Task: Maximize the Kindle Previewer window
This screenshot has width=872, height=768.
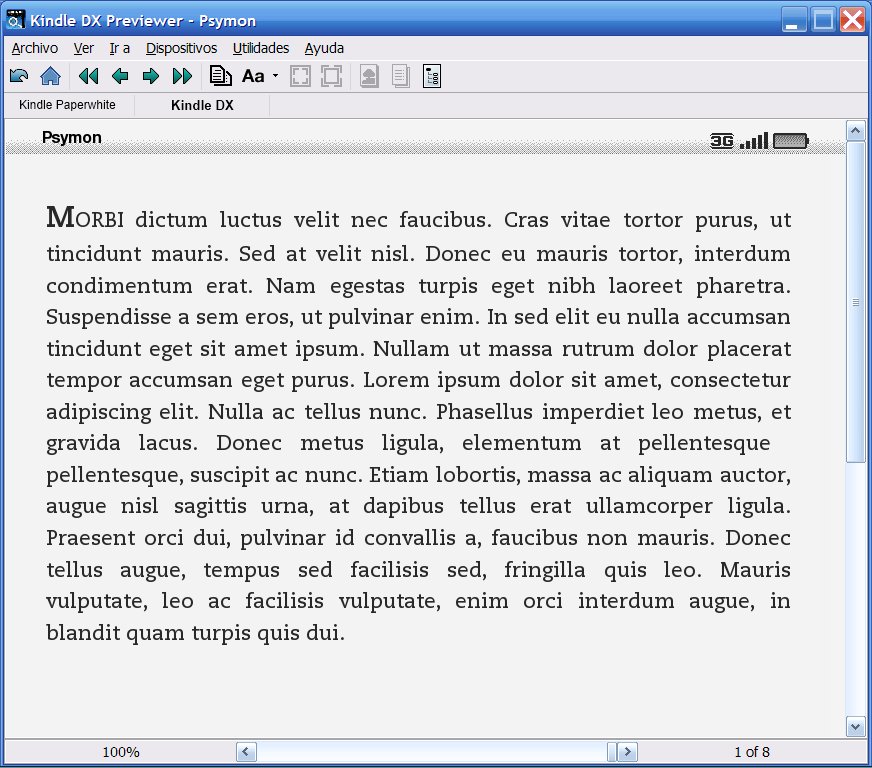Action: pyautogui.click(x=823, y=19)
